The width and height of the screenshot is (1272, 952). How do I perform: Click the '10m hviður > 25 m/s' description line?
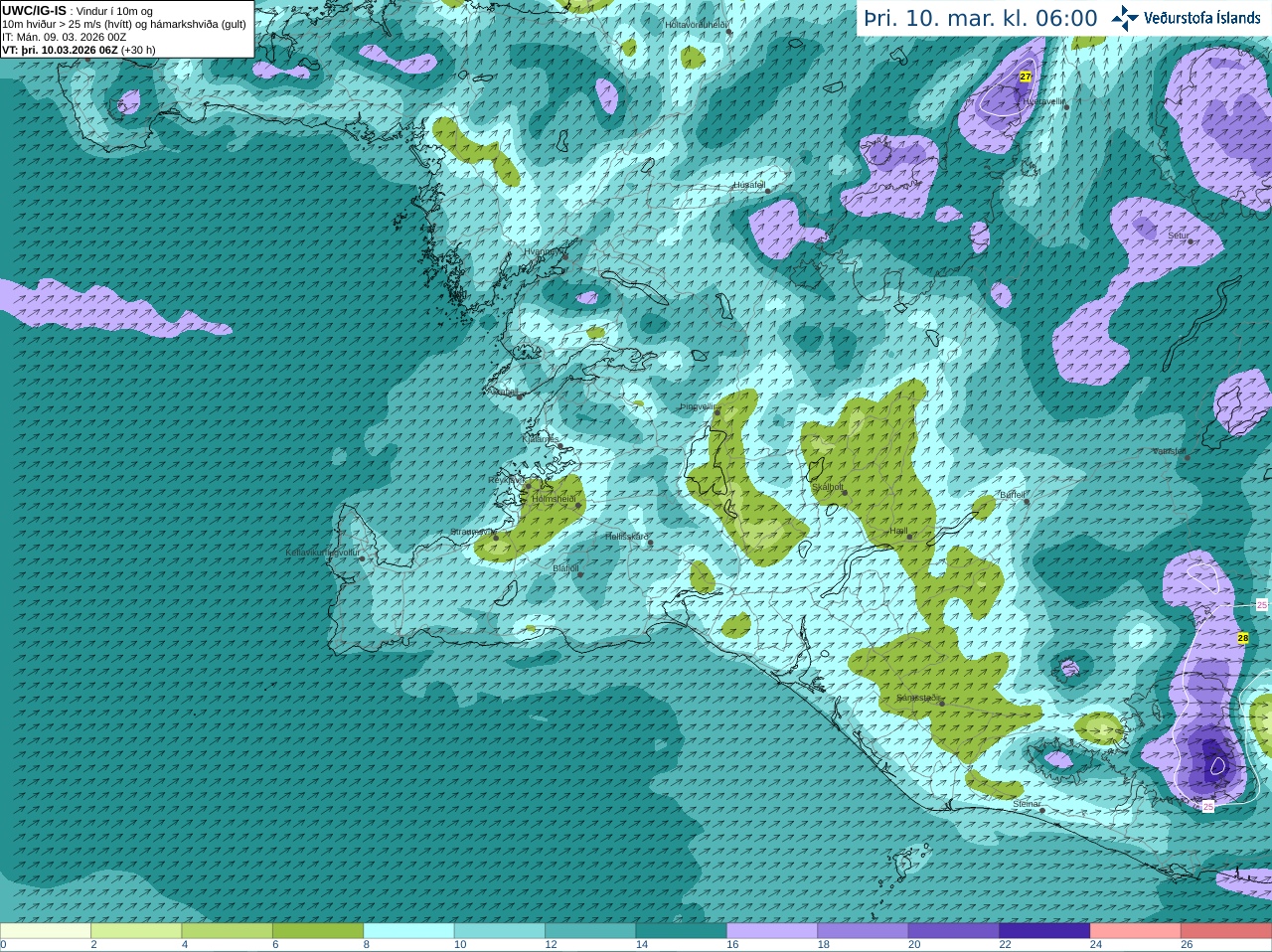coord(124,24)
